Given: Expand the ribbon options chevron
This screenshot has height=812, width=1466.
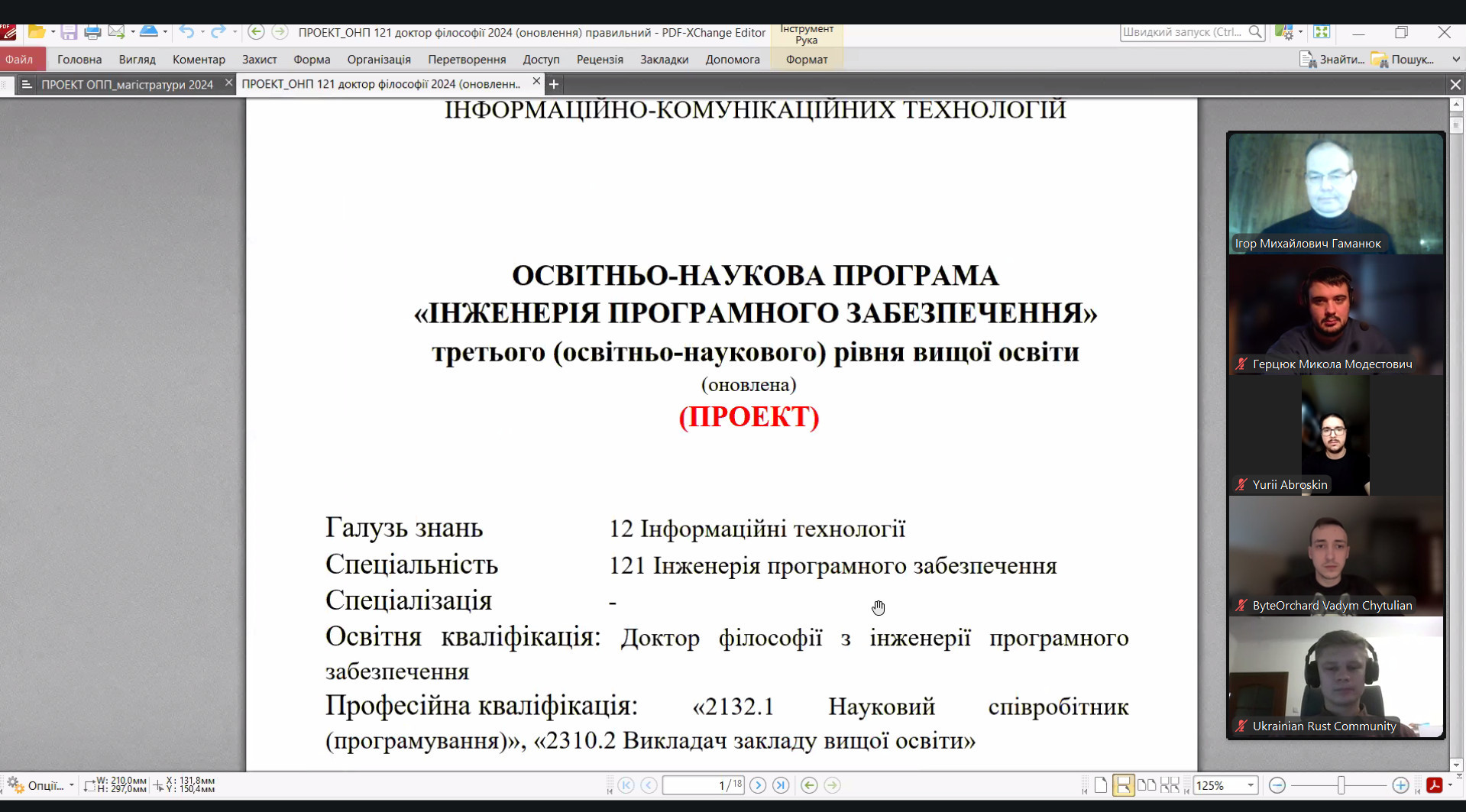Looking at the screenshot, I should (x=1456, y=60).
